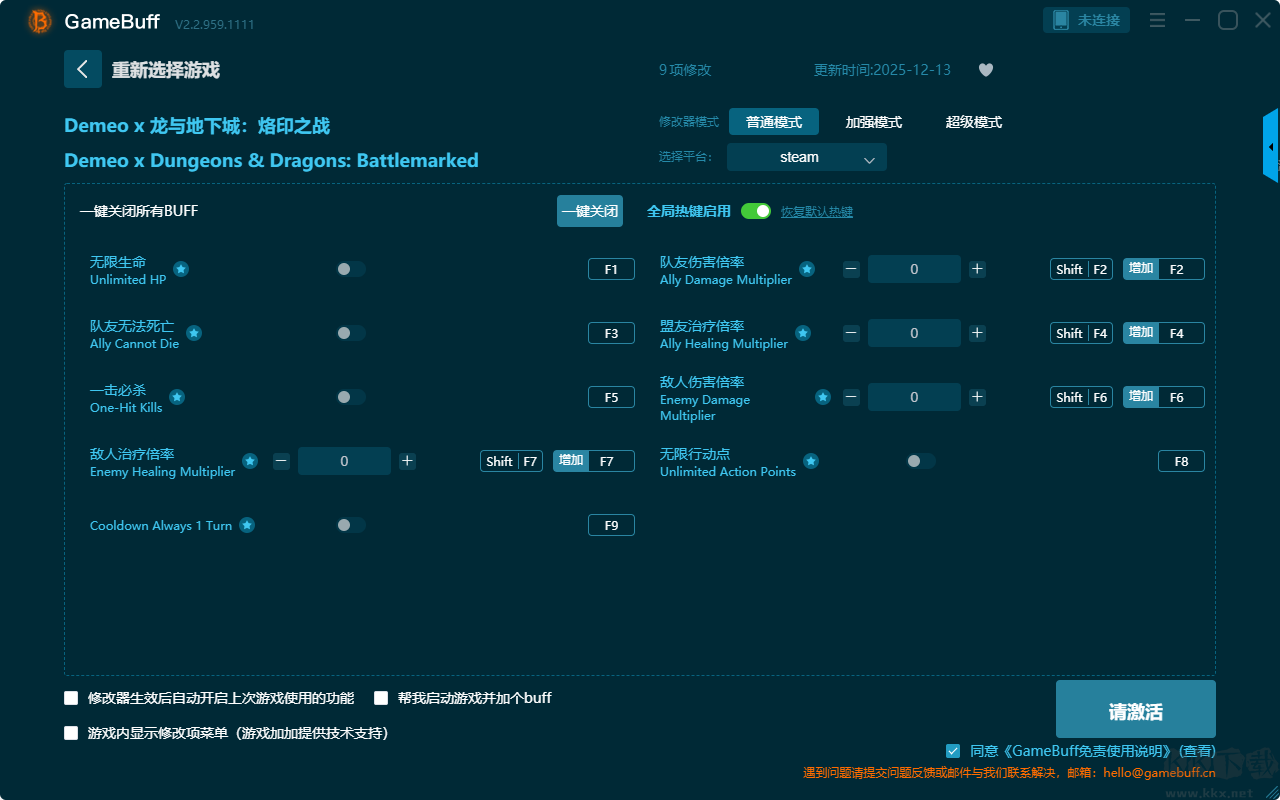Decrease Enemy Healing Multiplier with minus
The image size is (1280, 800).
point(281,461)
